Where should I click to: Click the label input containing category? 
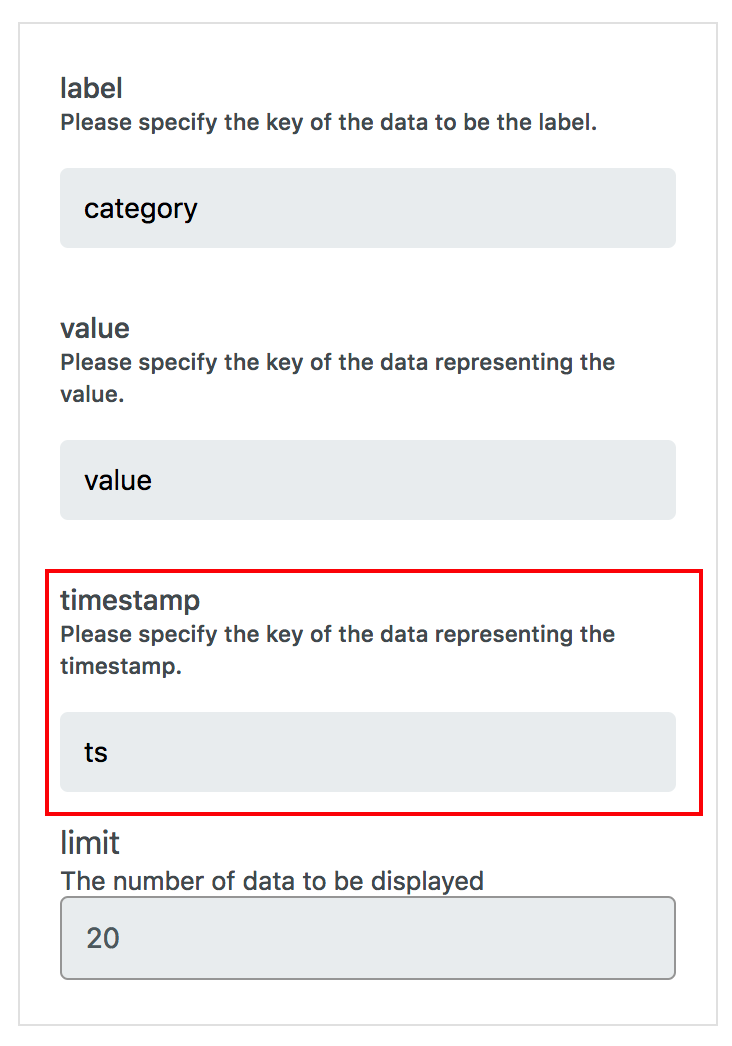coord(368,208)
